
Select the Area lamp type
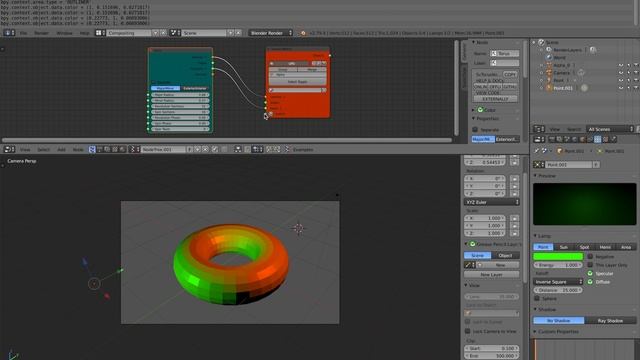(x=626, y=247)
